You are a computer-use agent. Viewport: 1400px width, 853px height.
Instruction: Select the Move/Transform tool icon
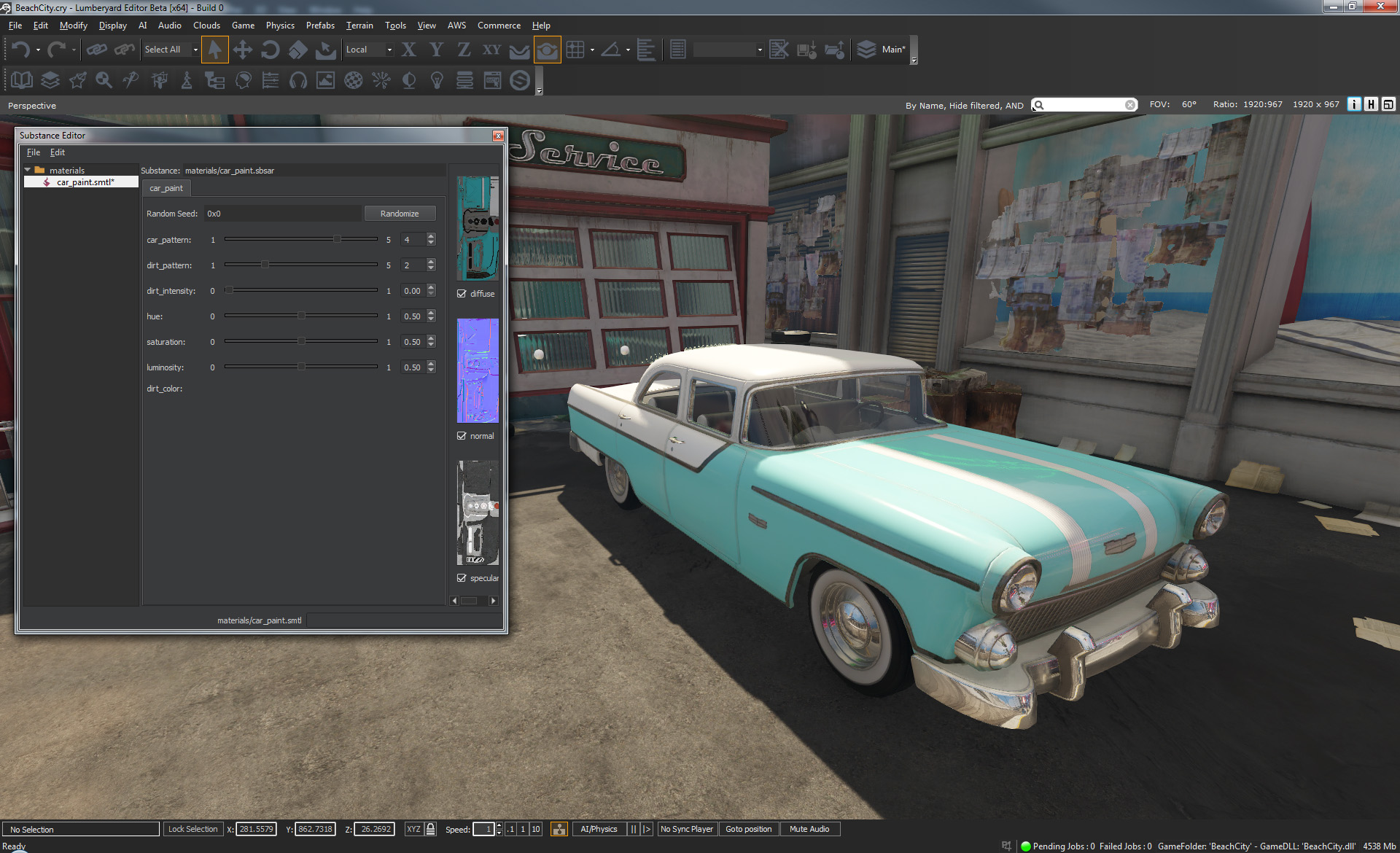243,50
